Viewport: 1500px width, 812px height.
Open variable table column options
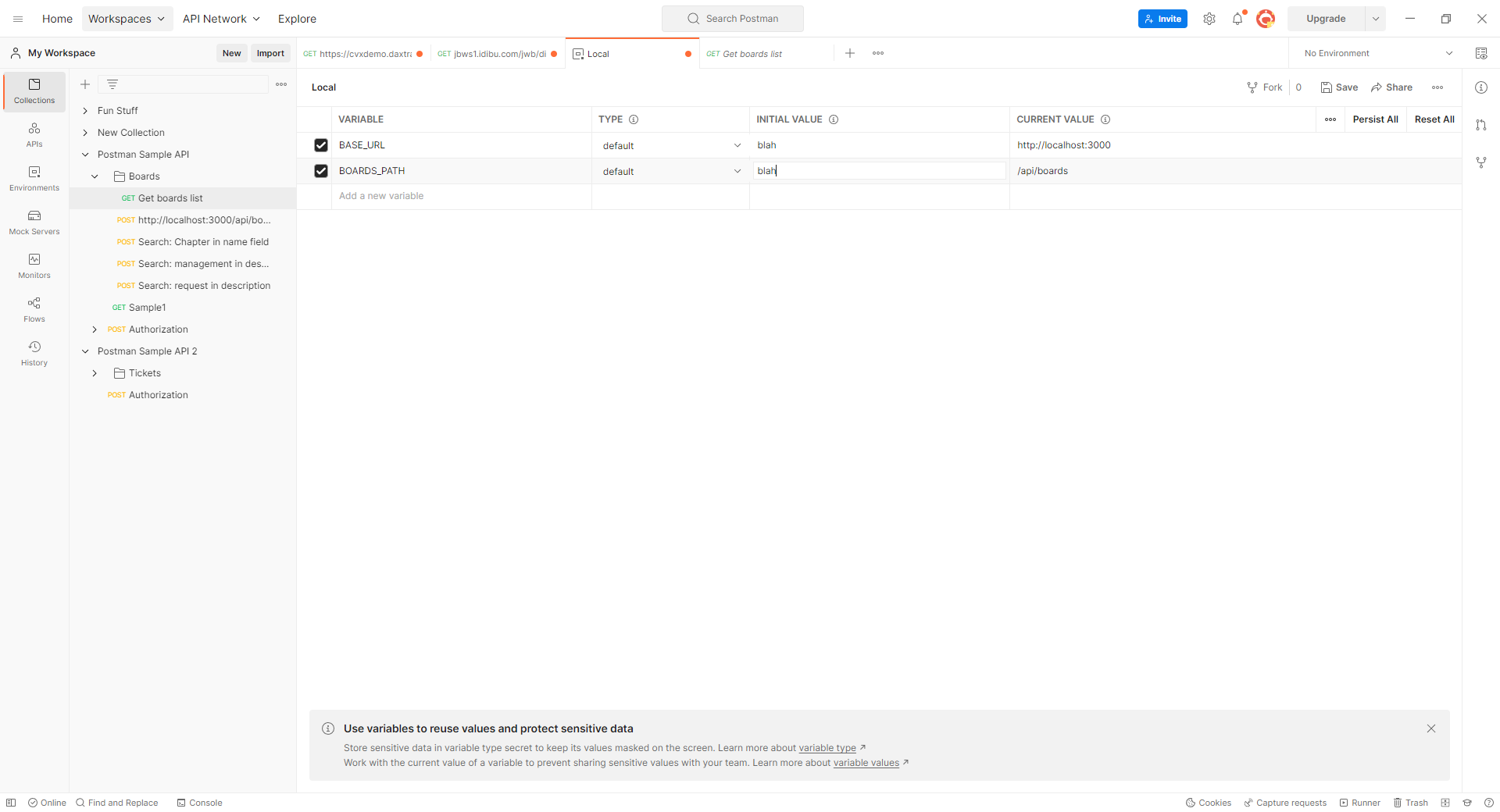[x=1330, y=119]
